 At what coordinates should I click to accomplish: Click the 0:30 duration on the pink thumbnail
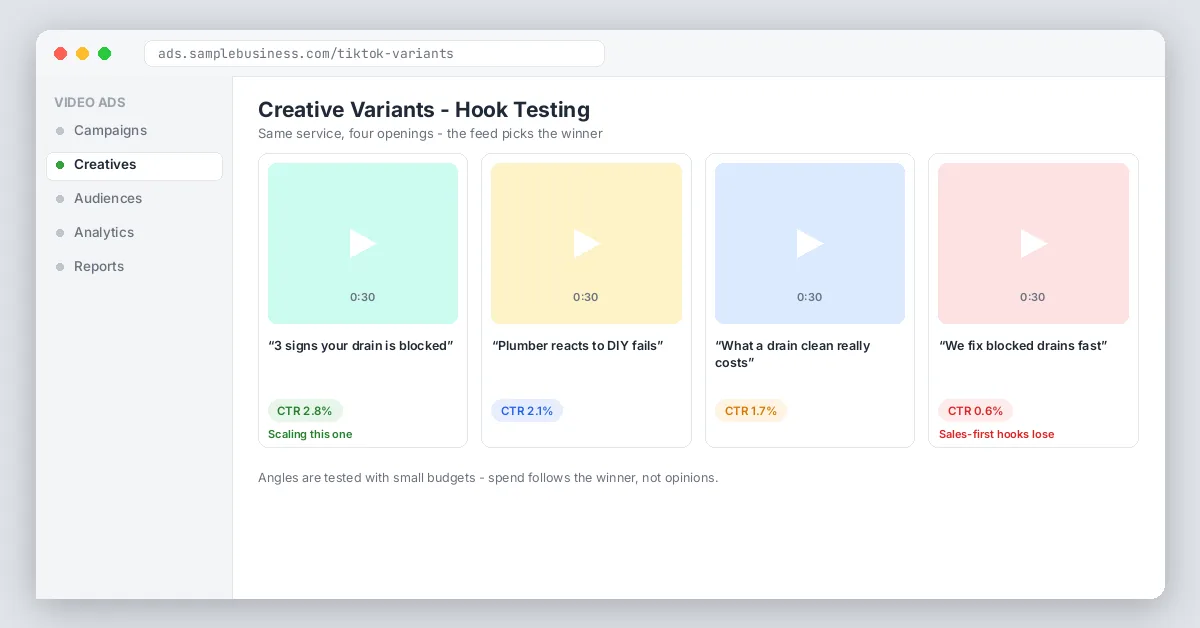pos(1033,297)
